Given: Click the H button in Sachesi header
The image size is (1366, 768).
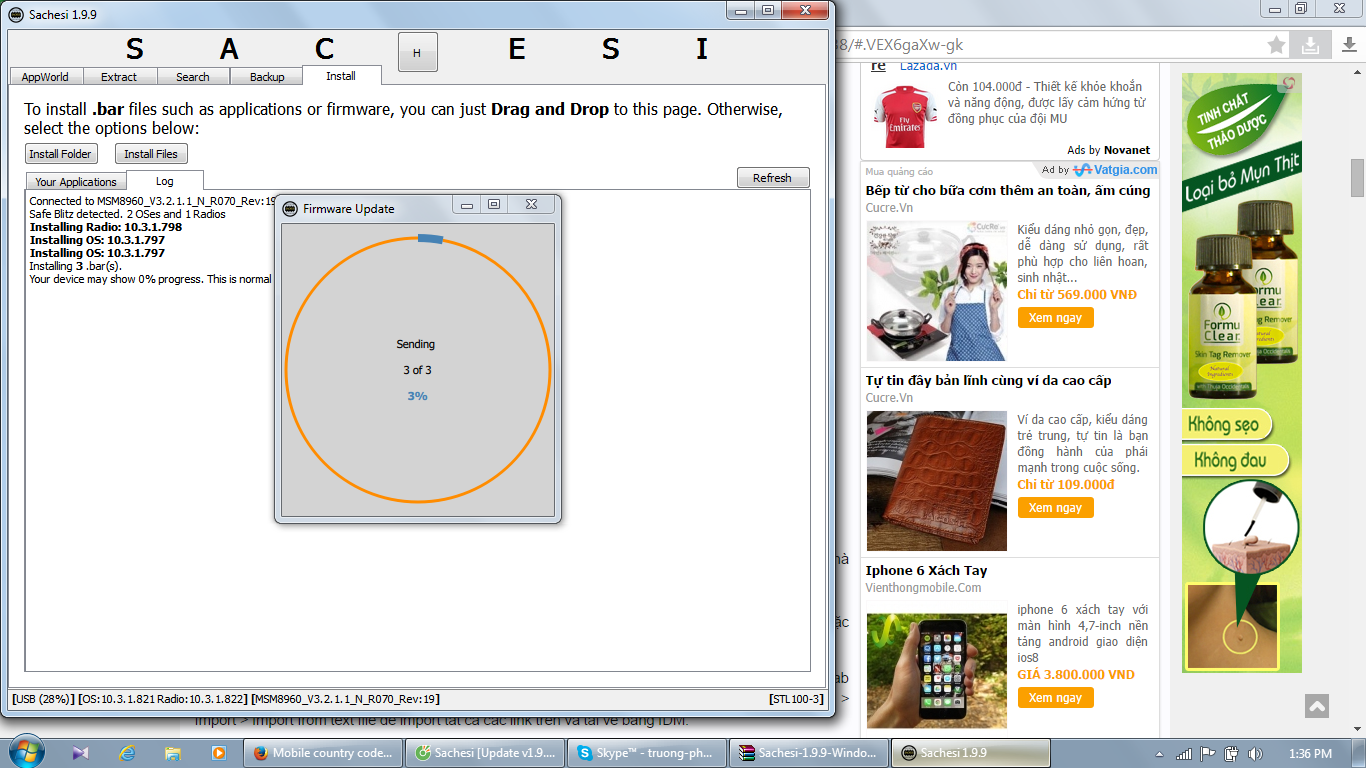Looking at the screenshot, I should point(417,52).
